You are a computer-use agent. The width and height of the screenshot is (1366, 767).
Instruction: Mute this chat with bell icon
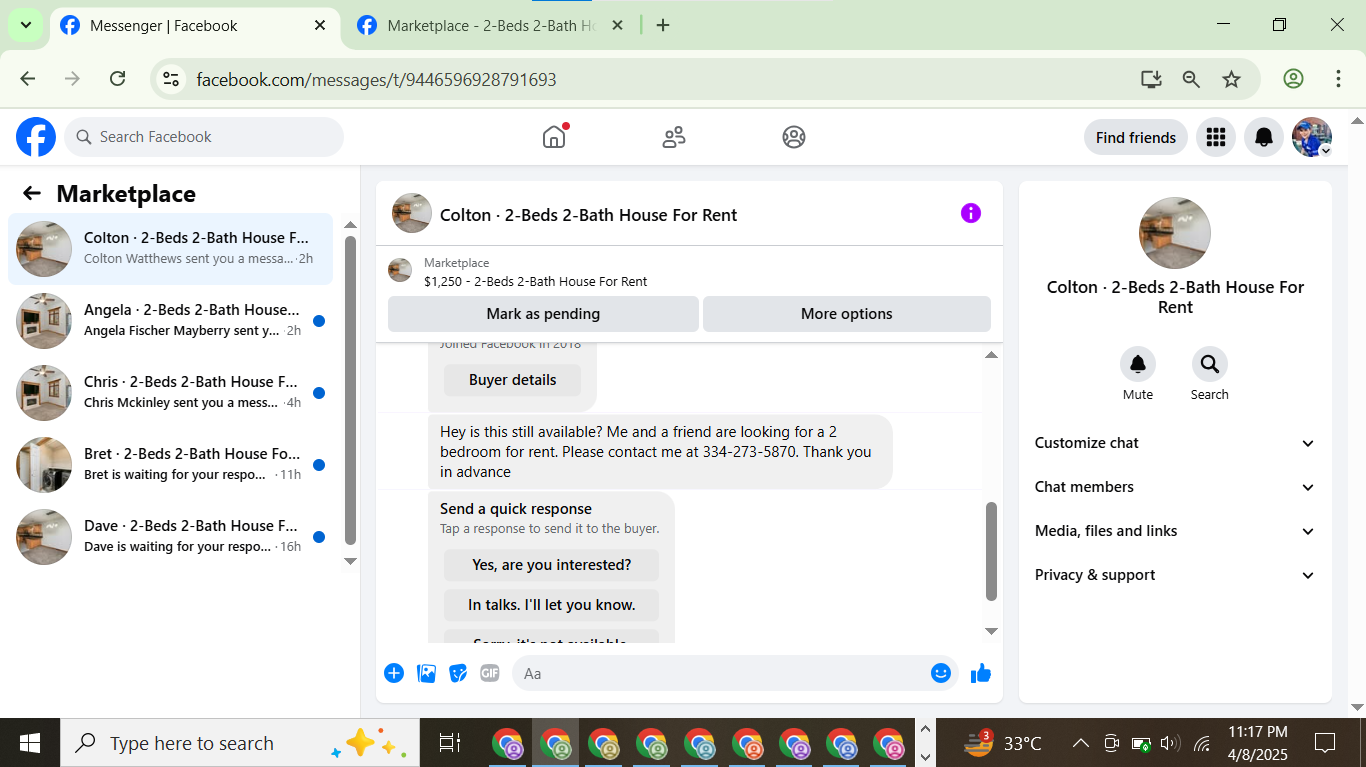click(1138, 364)
